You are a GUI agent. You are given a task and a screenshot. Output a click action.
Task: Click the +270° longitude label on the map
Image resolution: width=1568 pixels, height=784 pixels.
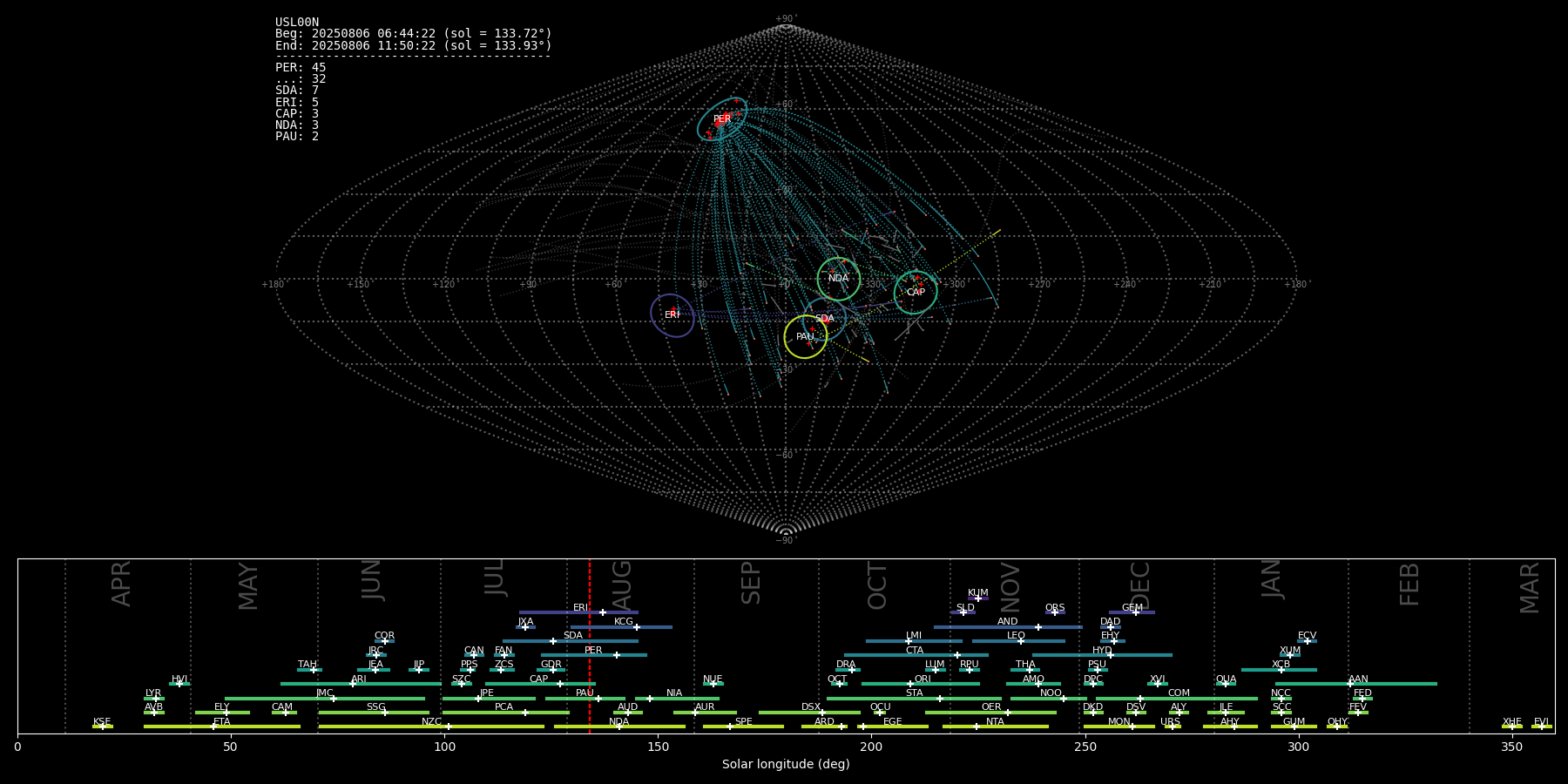coord(1039,285)
